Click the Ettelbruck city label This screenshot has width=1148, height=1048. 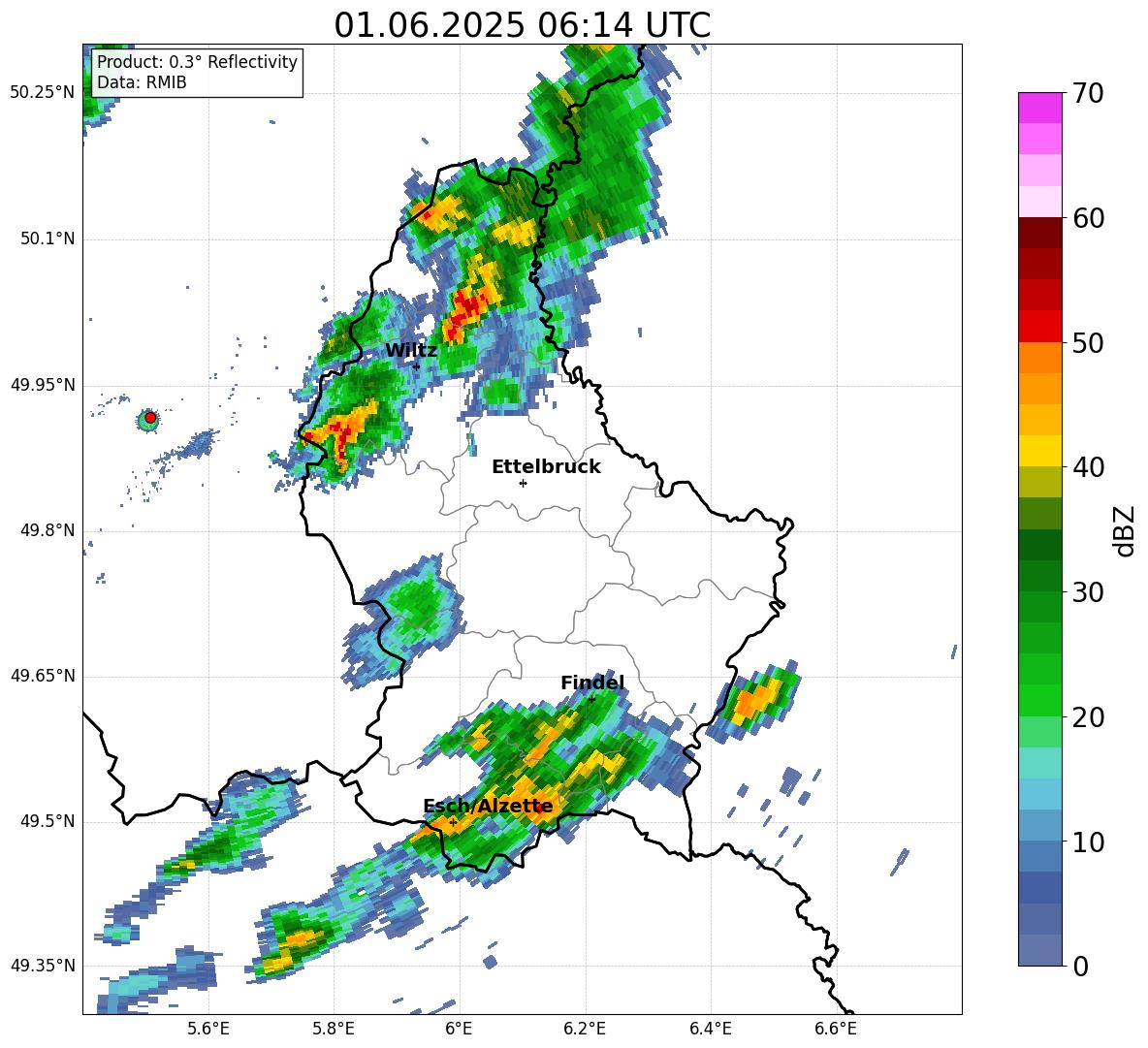coord(546,466)
